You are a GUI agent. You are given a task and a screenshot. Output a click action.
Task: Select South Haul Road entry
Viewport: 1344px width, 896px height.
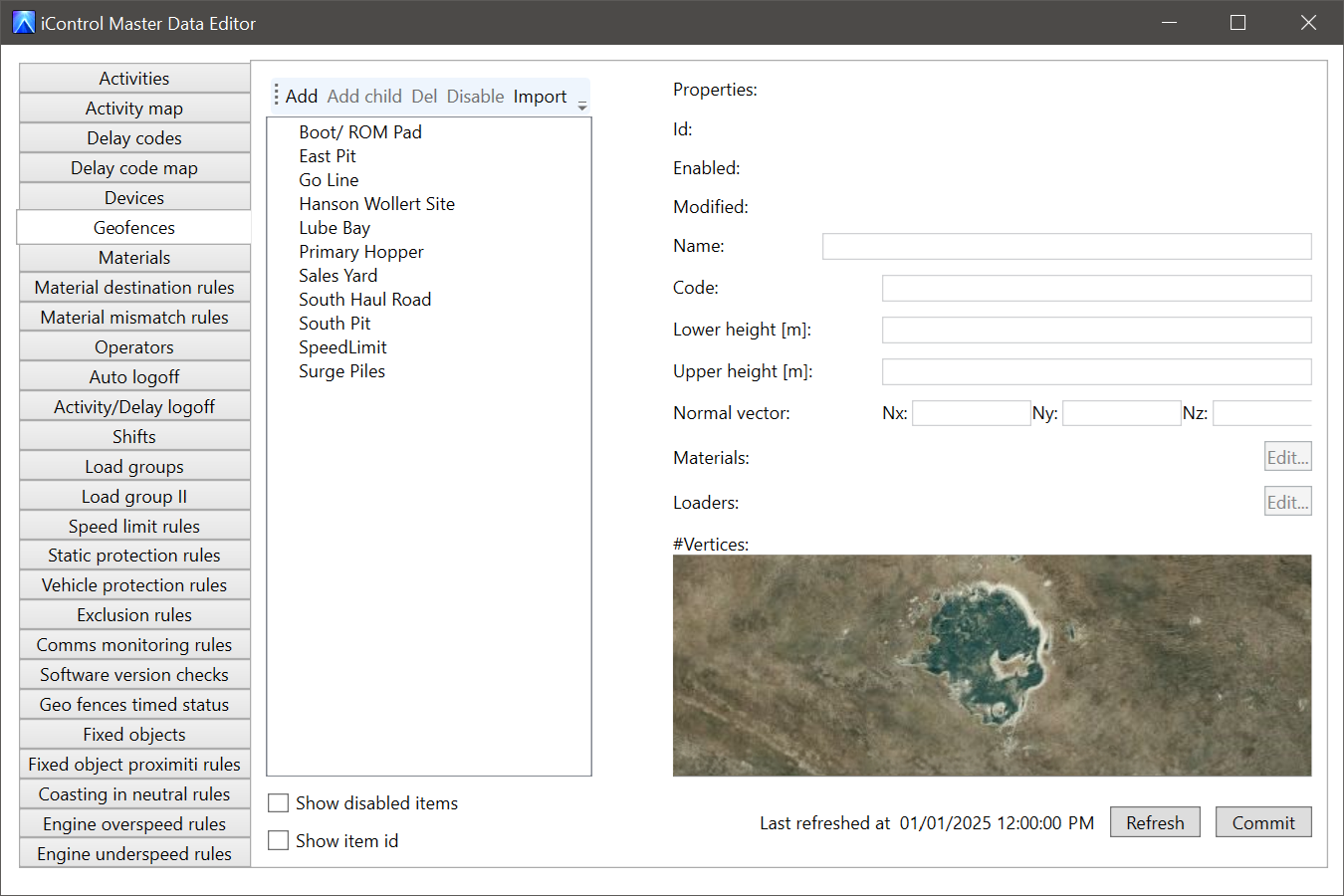[365, 300]
